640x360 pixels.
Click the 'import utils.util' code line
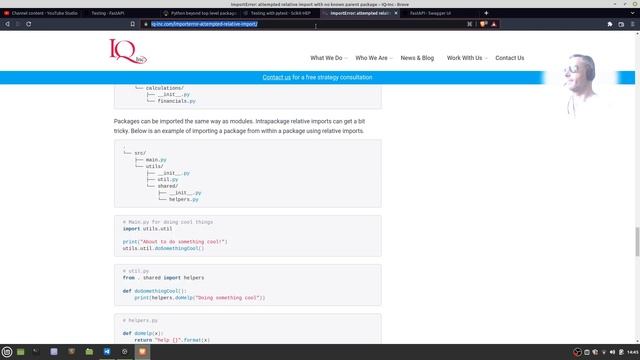tap(147, 229)
